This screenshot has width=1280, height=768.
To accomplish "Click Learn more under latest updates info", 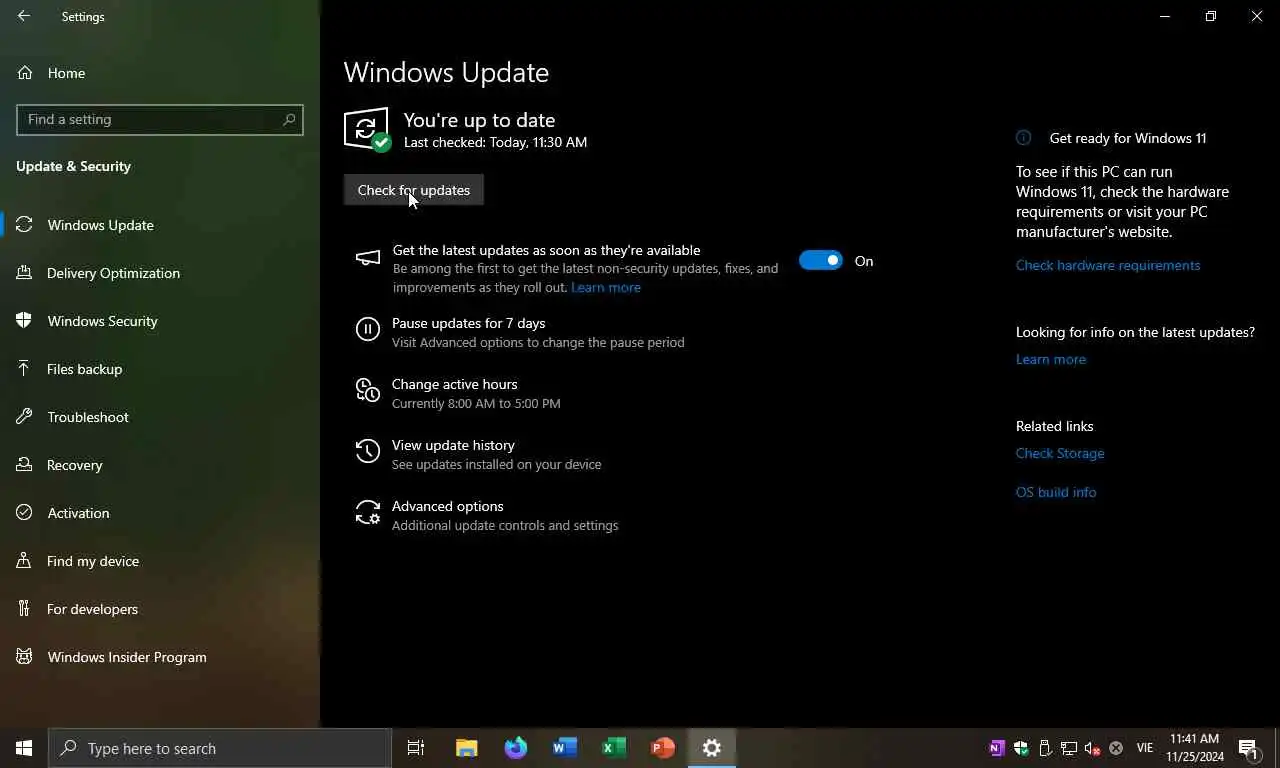I will pyautogui.click(x=1050, y=359).
